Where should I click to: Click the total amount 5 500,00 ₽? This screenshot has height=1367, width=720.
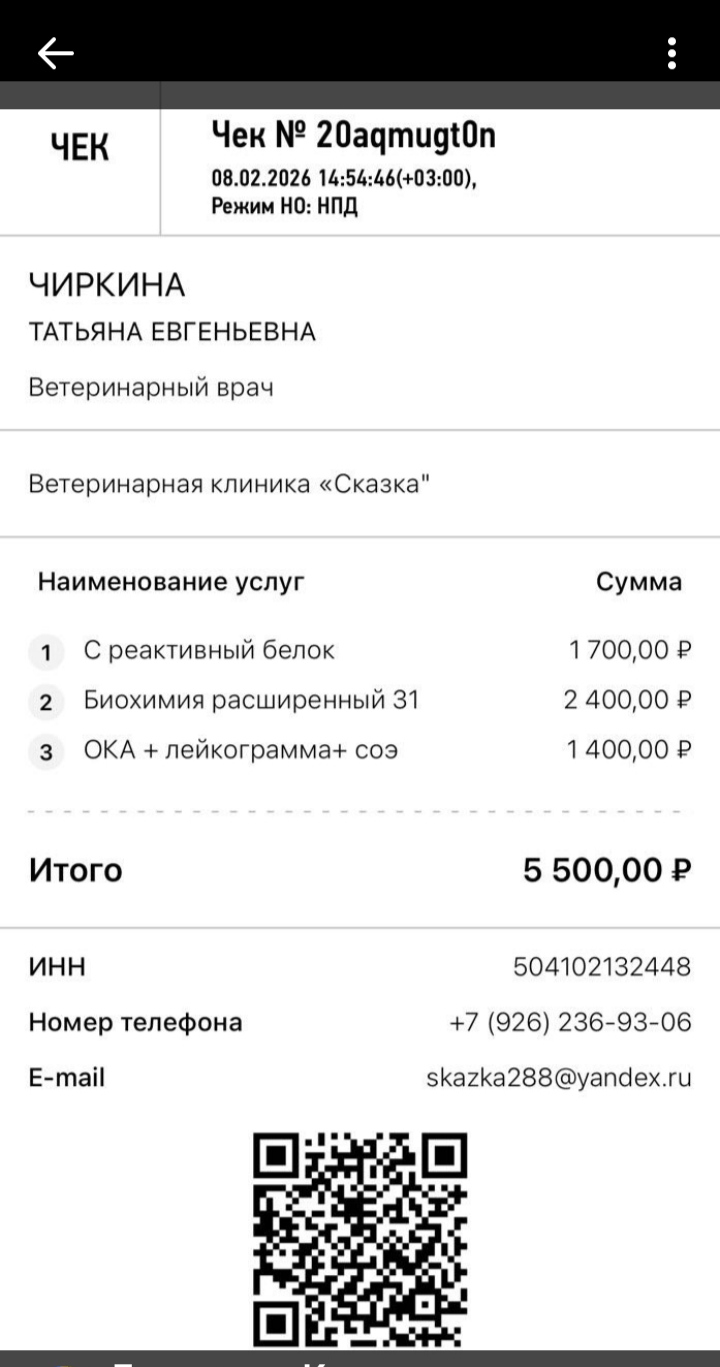click(606, 871)
